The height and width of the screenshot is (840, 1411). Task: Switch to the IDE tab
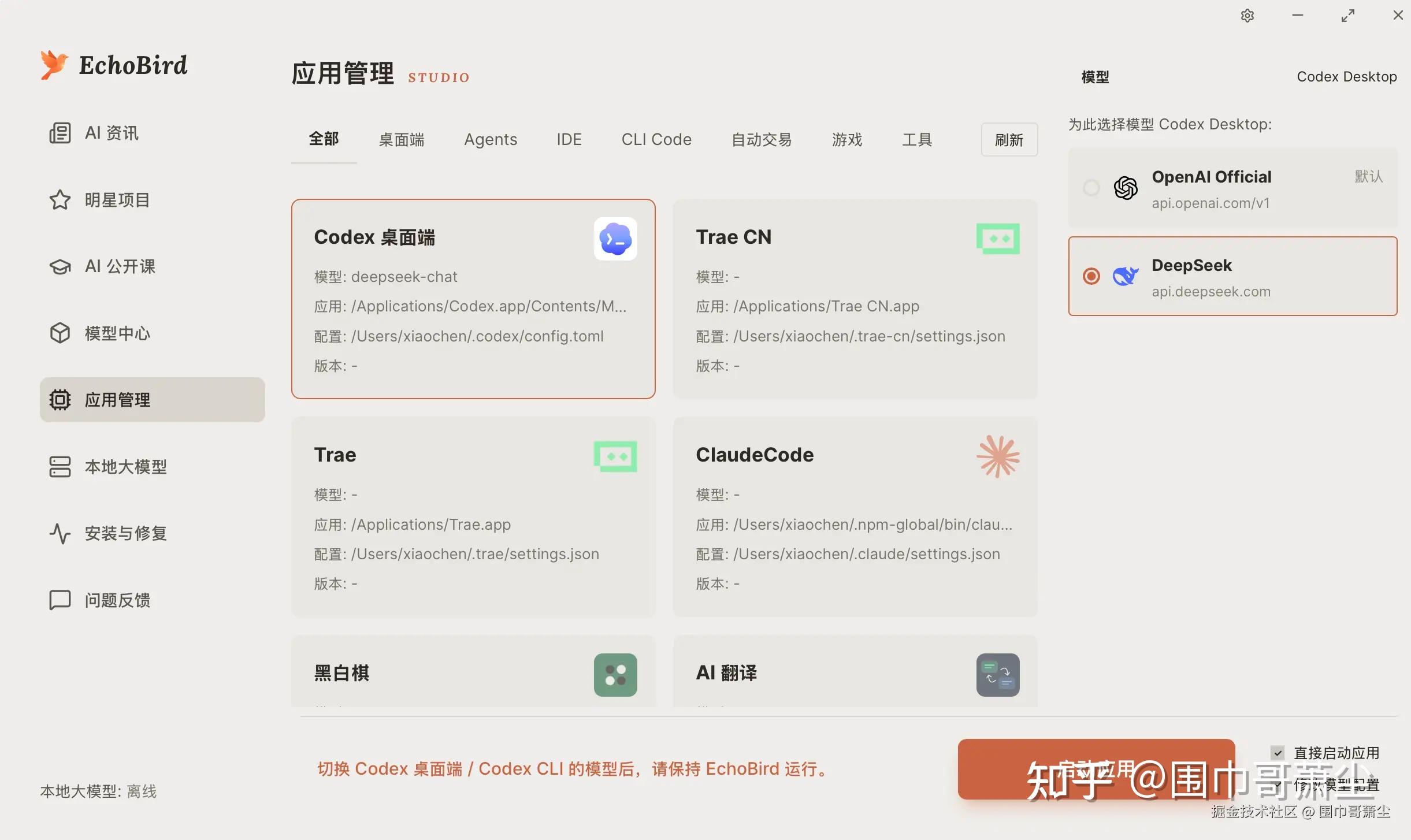tap(569, 139)
